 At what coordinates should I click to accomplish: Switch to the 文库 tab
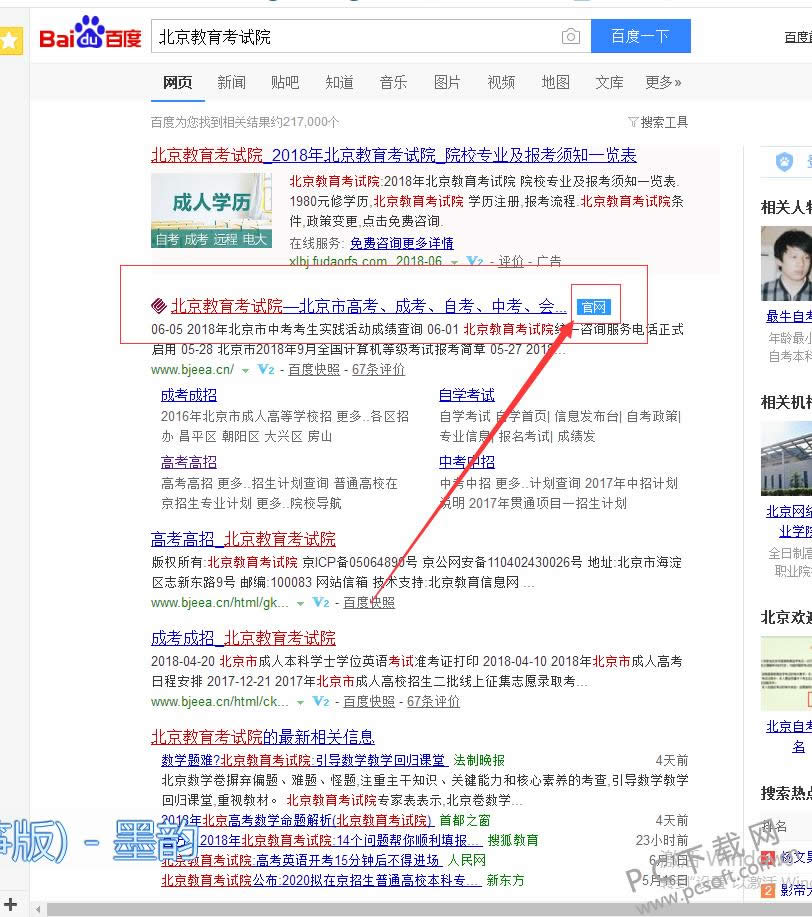(x=610, y=82)
